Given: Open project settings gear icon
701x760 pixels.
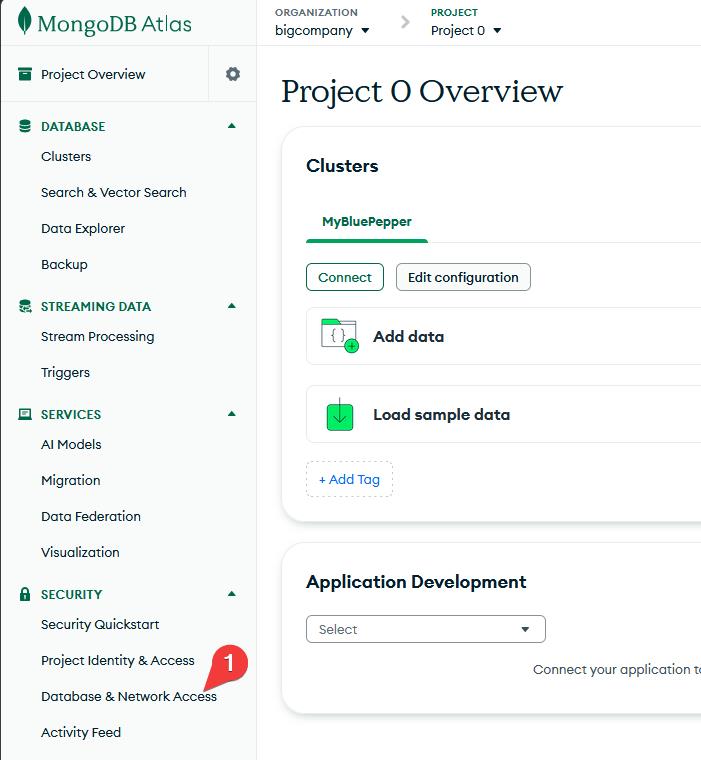Looking at the screenshot, I should tap(233, 74).
